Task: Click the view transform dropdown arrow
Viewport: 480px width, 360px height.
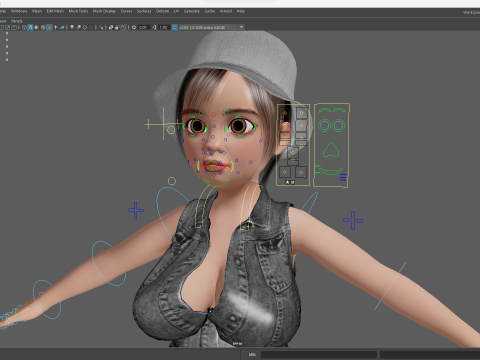Action: point(241,27)
